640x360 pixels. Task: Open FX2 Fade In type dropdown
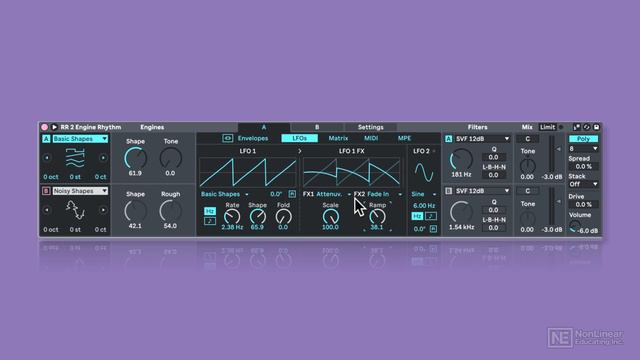pyautogui.click(x=385, y=194)
